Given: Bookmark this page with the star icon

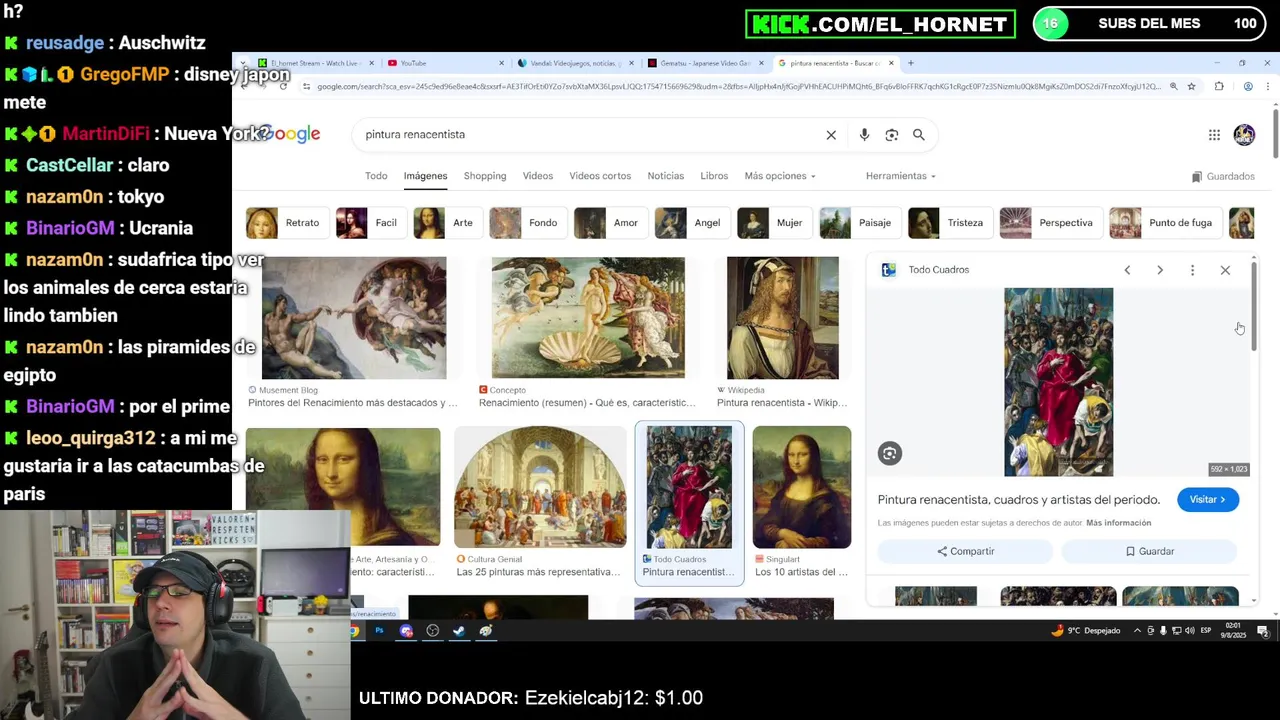Looking at the screenshot, I should [1191, 87].
